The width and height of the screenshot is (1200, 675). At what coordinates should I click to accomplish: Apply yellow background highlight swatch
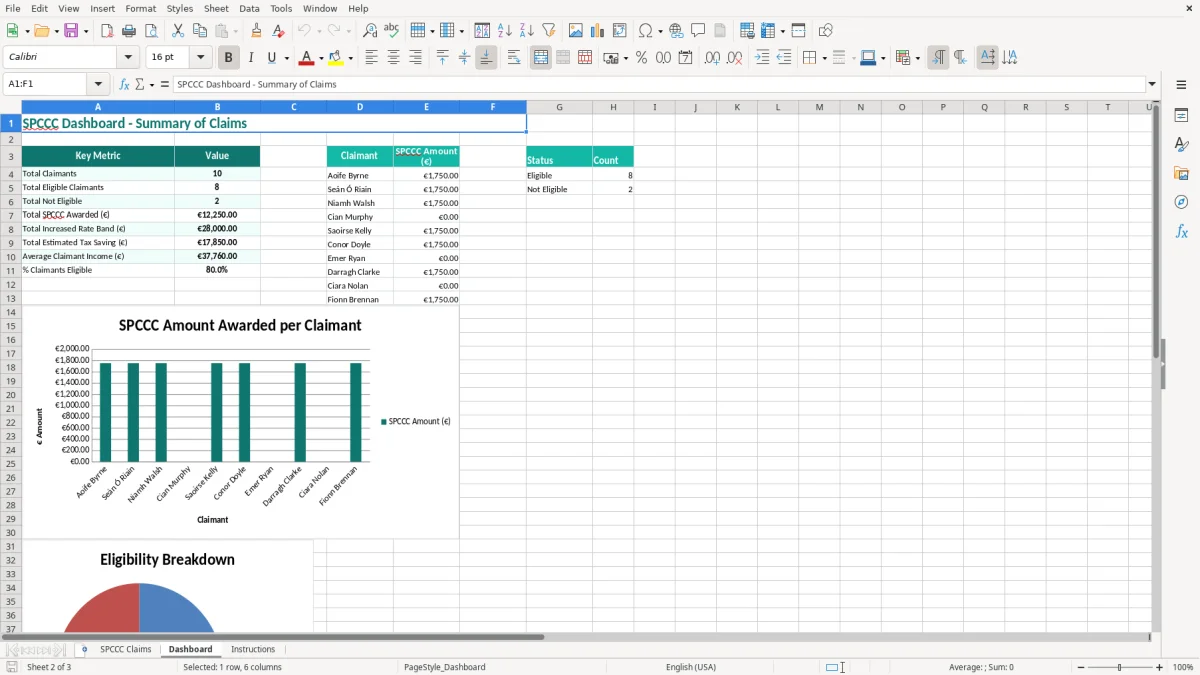click(x=337, y=58)
